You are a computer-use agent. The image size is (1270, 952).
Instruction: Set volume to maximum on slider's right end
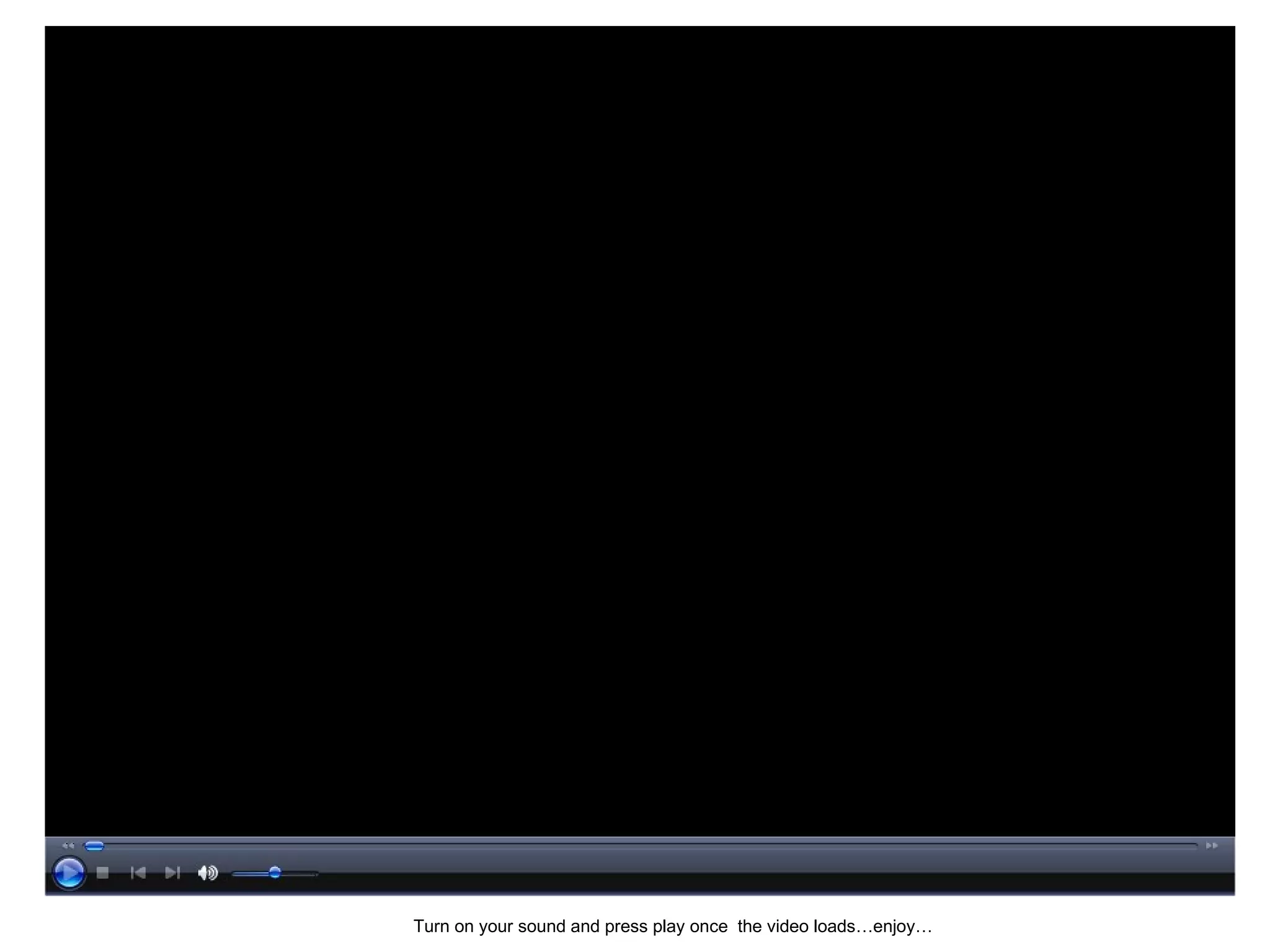(317, 873)
